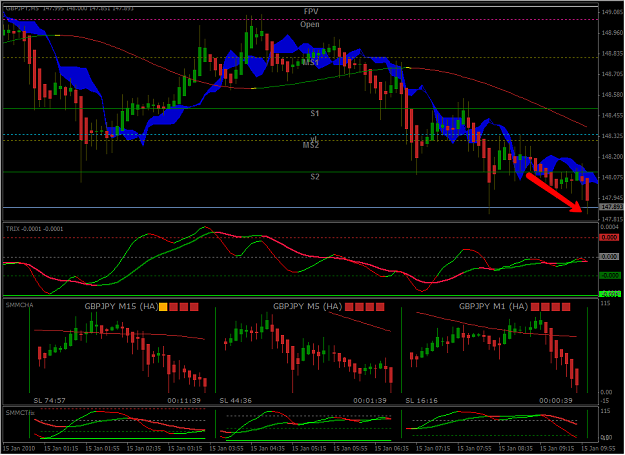Select the 15 Jan 01:55 time label
The image size is (625, 455).
pos(102,449)
